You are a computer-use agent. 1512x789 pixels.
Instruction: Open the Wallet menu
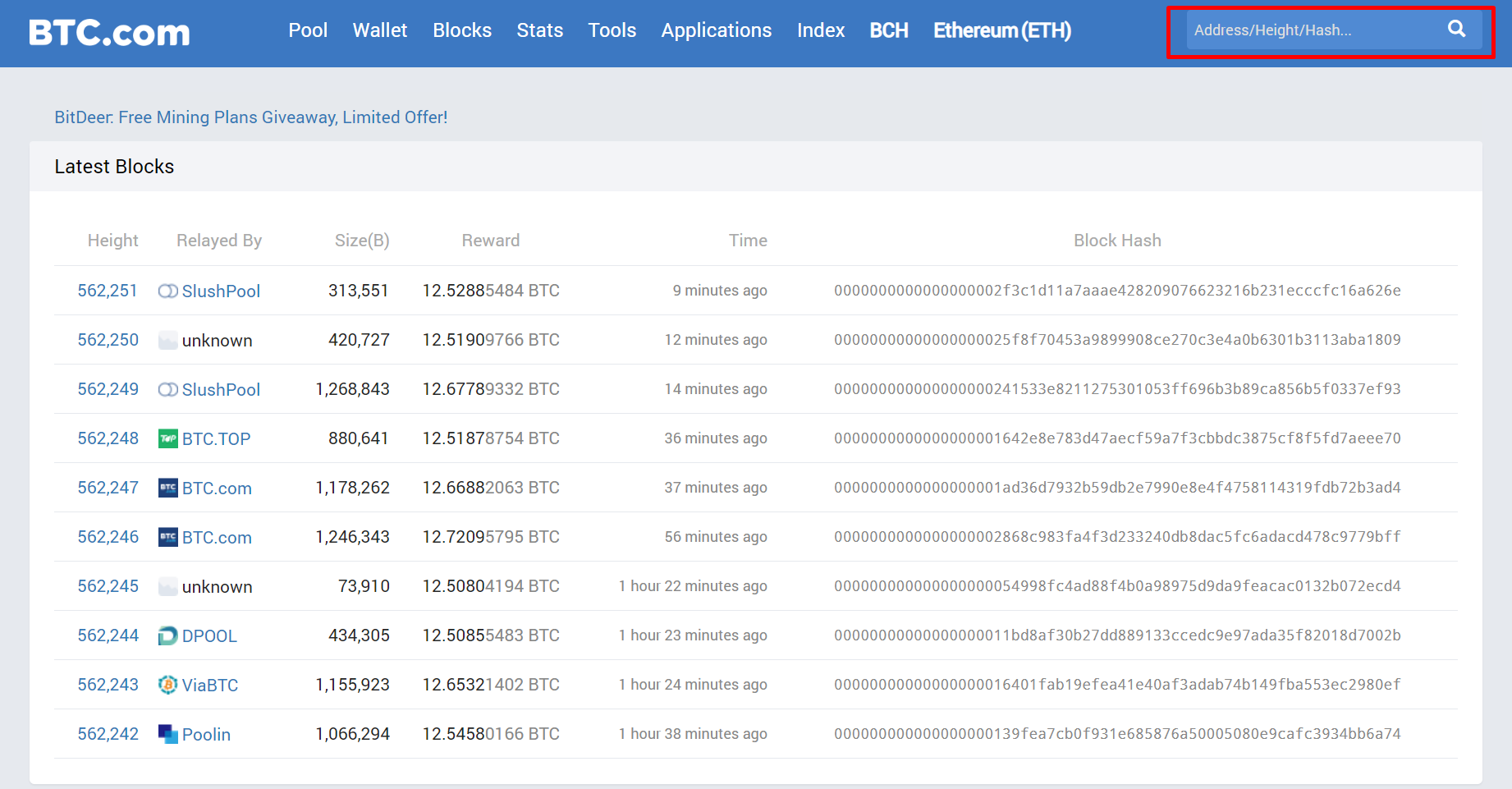(380, 30)
